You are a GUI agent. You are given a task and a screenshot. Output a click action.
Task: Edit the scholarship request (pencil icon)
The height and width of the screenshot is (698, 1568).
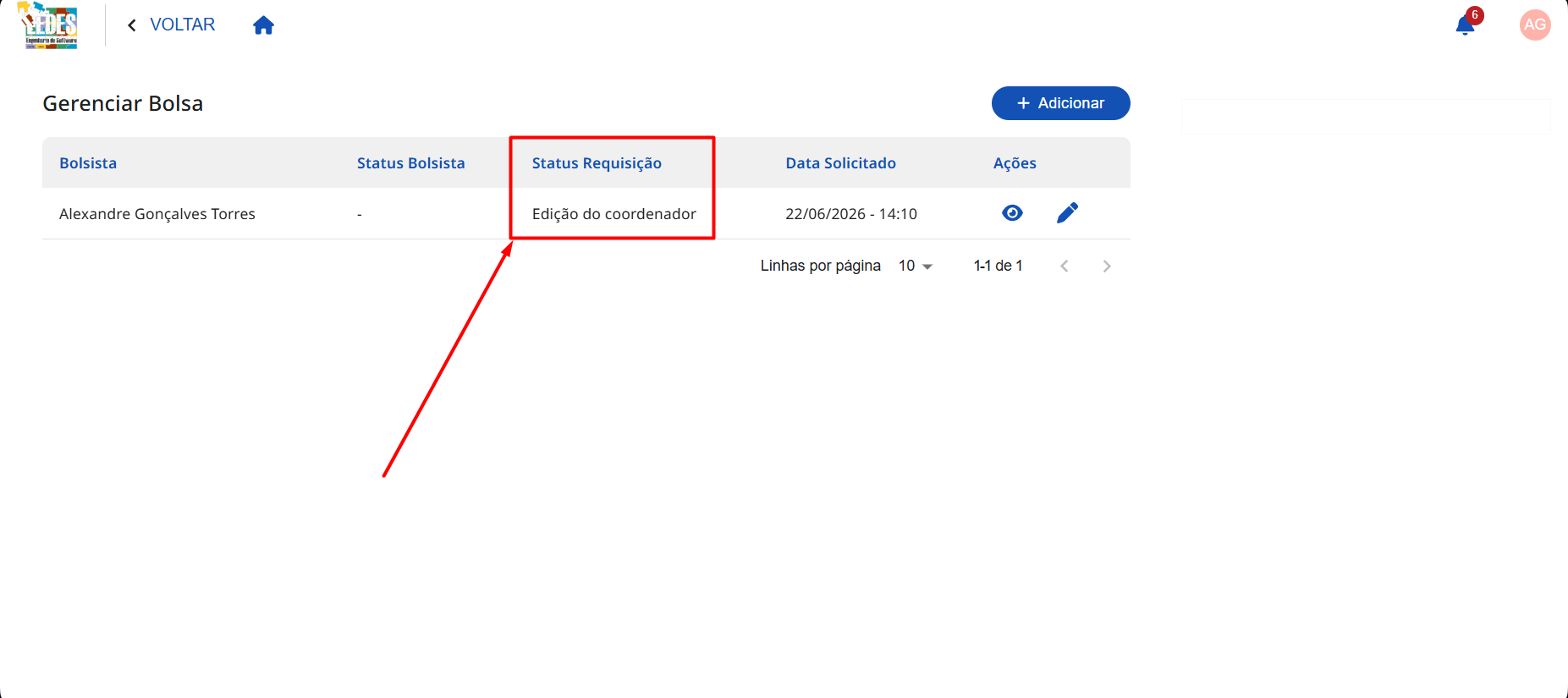click(x=1067, y=213)
